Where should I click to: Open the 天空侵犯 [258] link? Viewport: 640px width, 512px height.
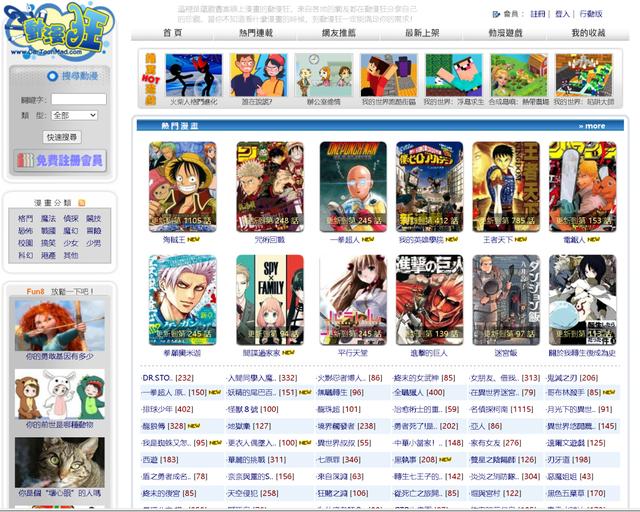click(253, 493)
